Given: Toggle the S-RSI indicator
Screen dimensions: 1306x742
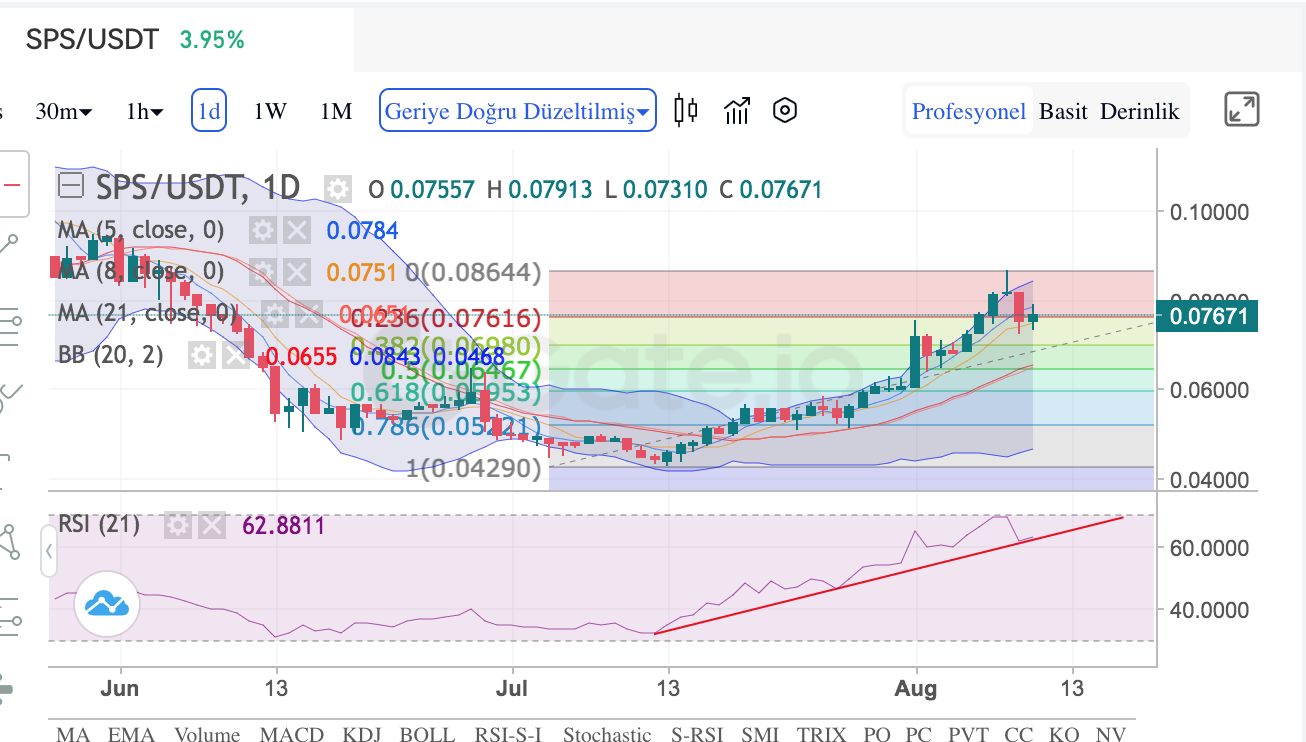Looking at the screenshot, I should pyautogui.click(x=697, y=734).
